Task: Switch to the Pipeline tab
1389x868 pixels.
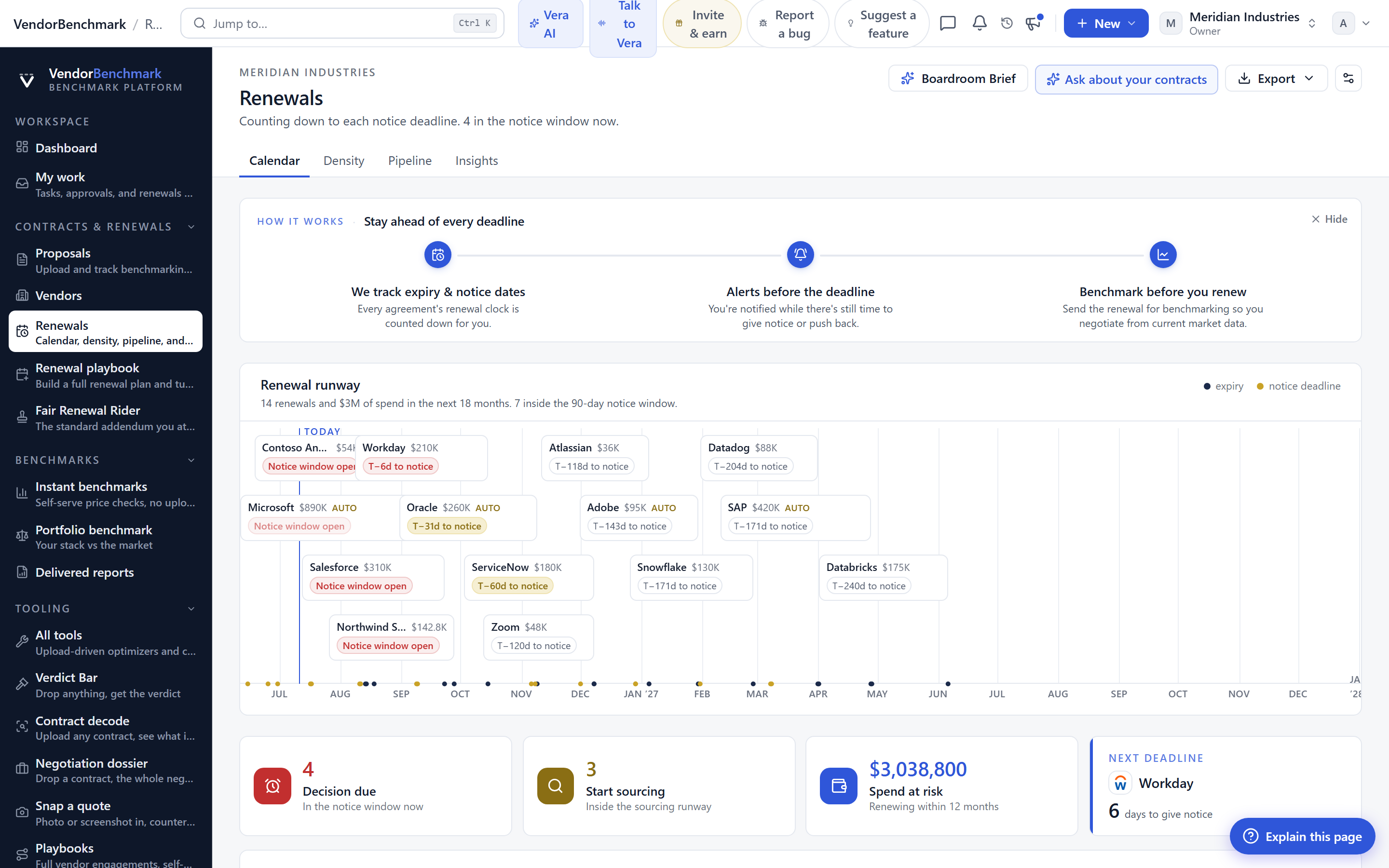Action: [410, 161]
